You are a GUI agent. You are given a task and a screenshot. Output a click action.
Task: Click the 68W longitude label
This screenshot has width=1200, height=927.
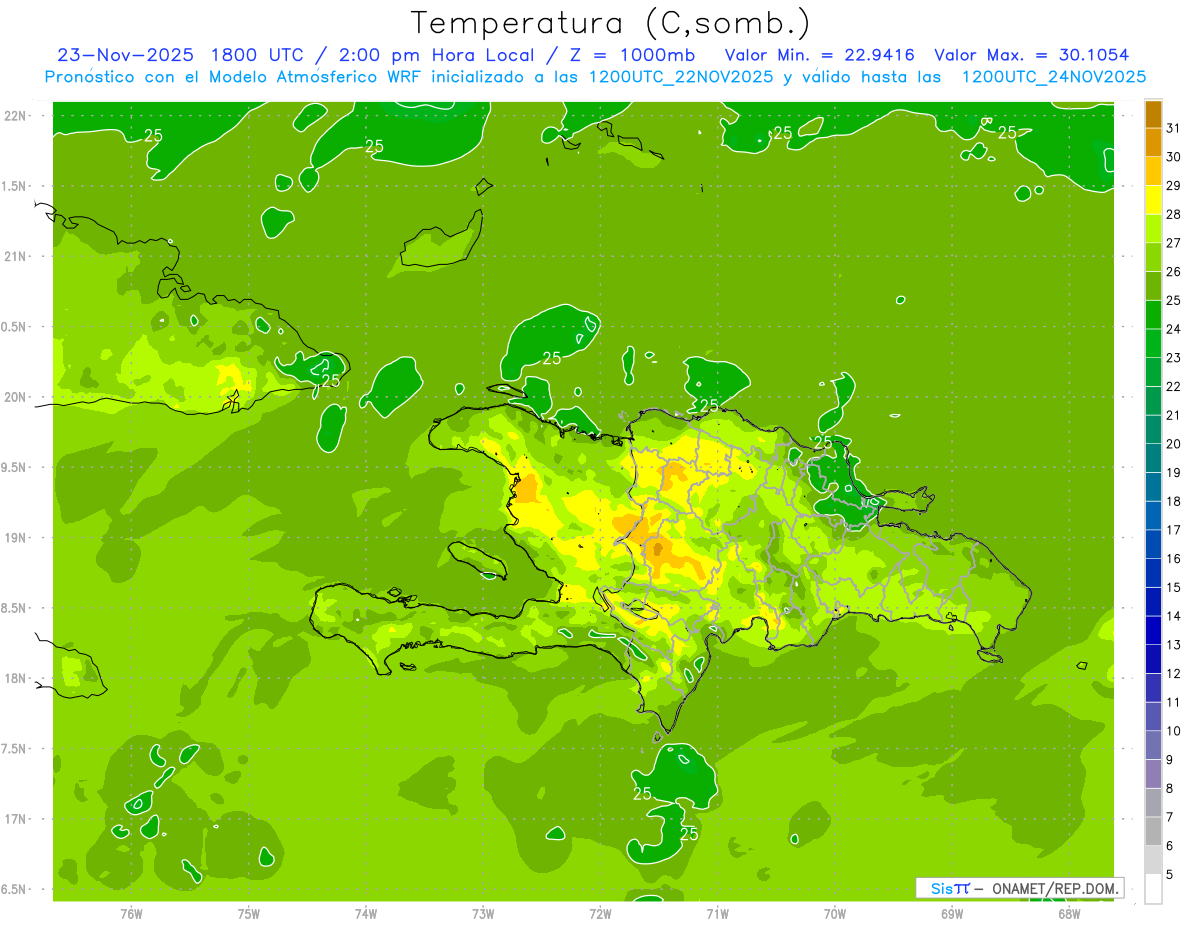pos(1069,914)
